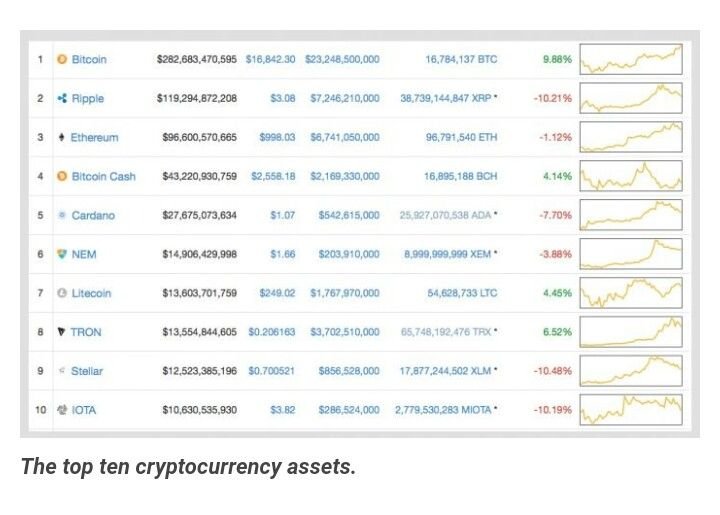Click TRON price $0.206163

[x=272, y=332]
